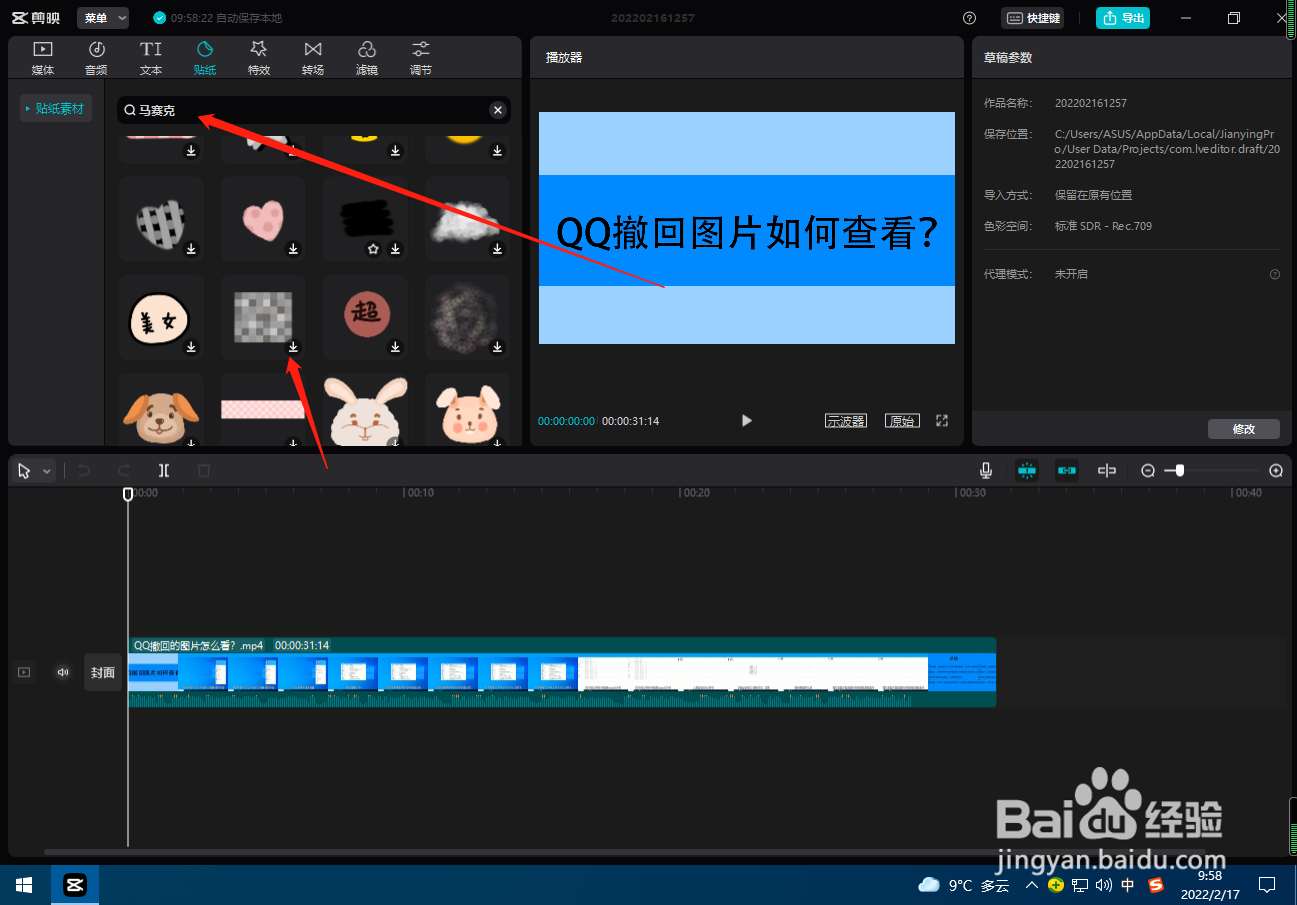Select the white cloud sticker
This screenshot has width=1297, height=905.
(x=467, y=218)
